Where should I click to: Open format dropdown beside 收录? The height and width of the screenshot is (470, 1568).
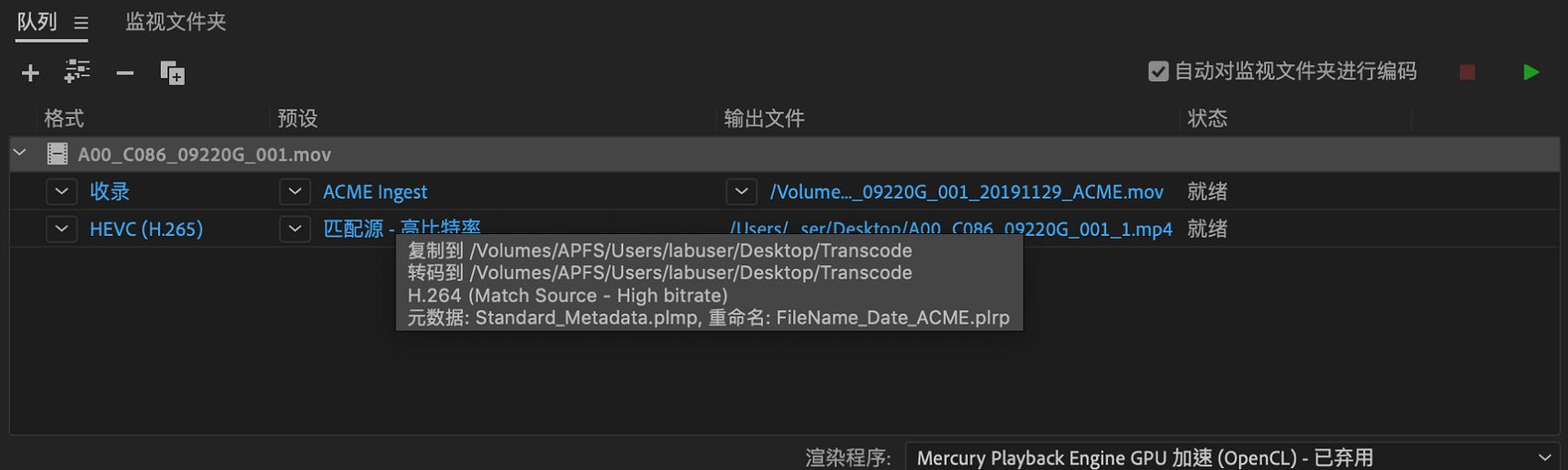61,192
